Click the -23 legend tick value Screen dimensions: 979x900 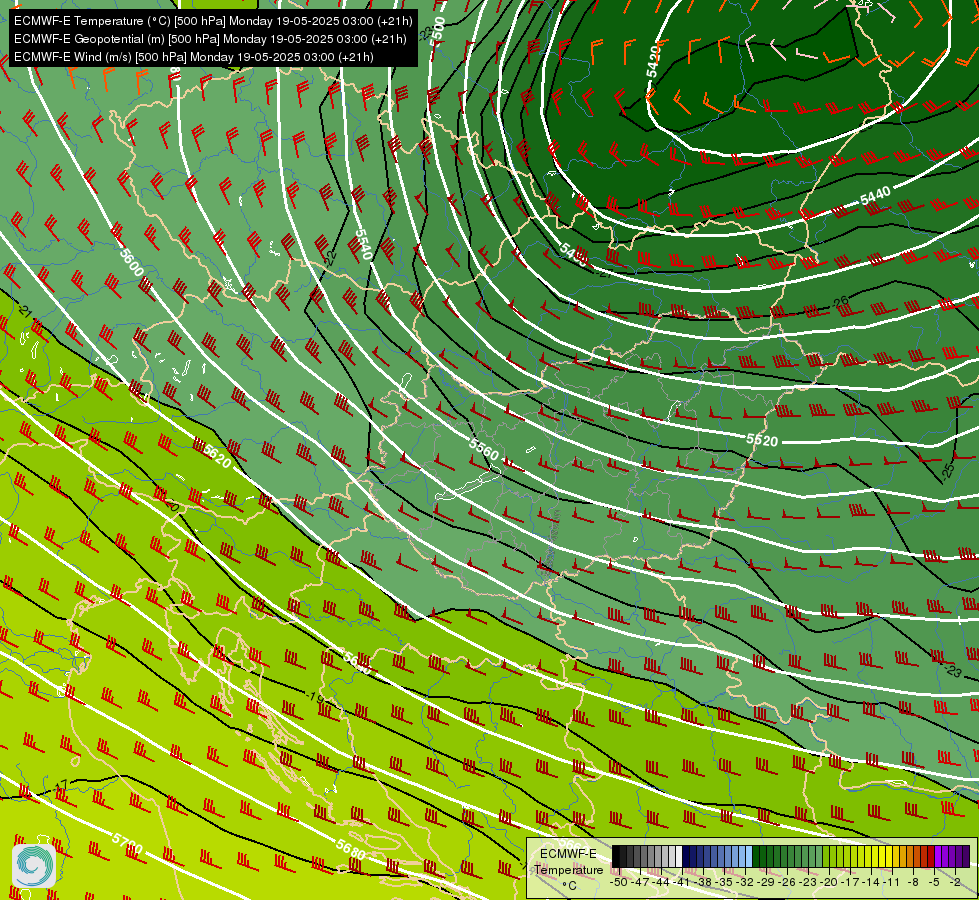807,882
